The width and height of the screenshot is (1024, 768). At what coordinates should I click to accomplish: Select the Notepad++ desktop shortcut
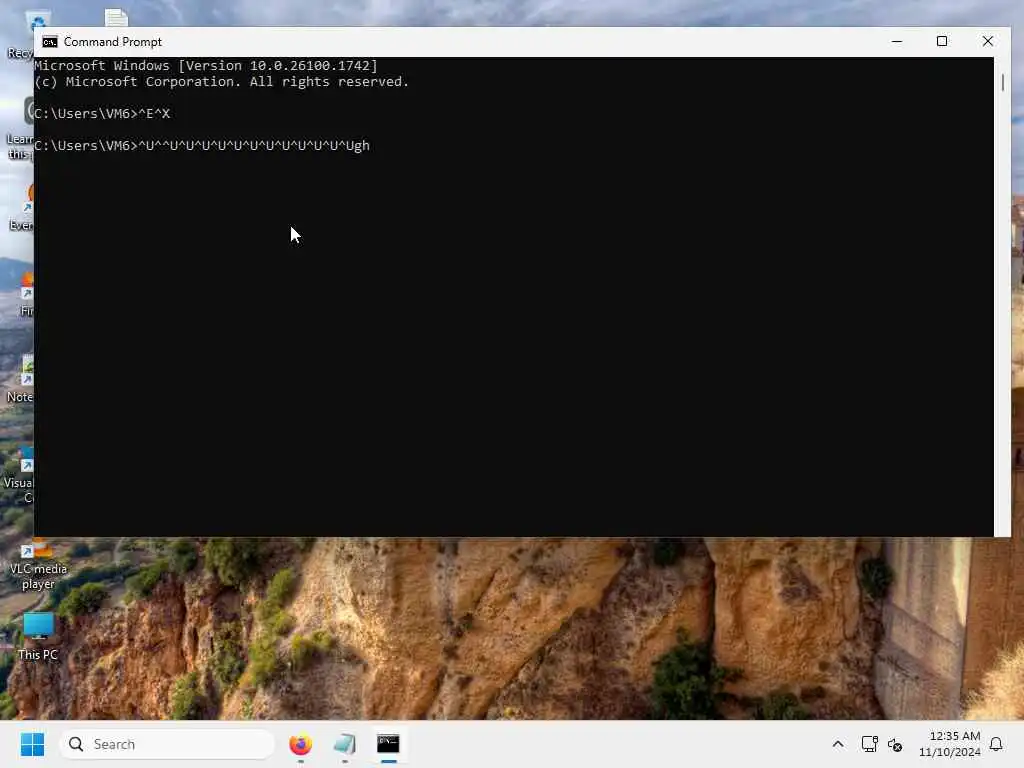[x=21, y=379]
